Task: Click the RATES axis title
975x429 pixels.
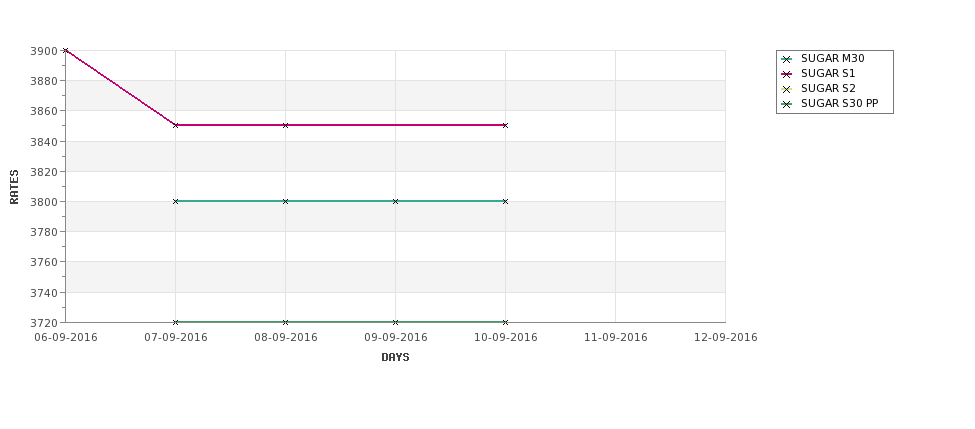Action: pos(14,187)
